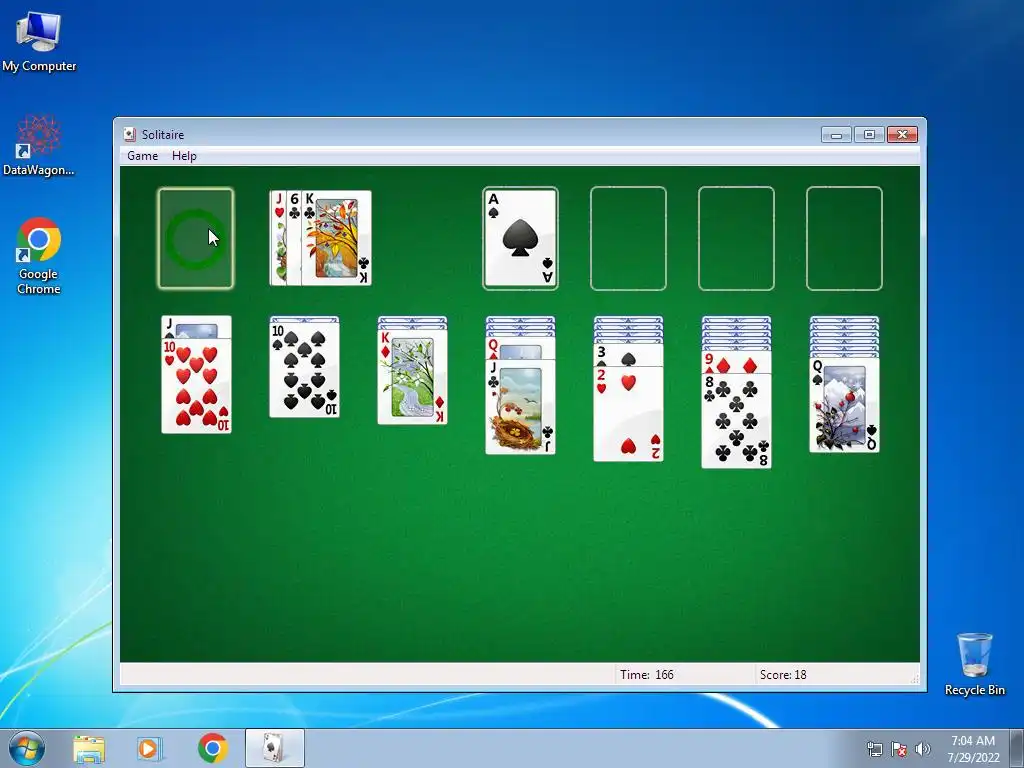Select the Queen of diamonds above Jack of clubs
The width and height of the screenshot is (1024, 768).
(x=520, y=349)
